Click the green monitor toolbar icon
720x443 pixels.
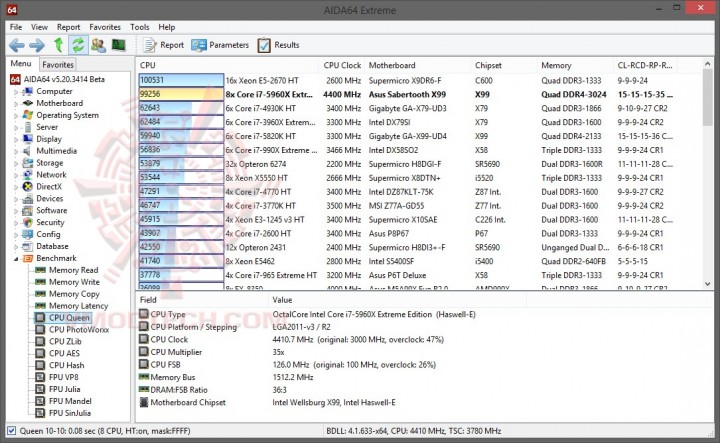pyautogui.click(x=119, y=45)
